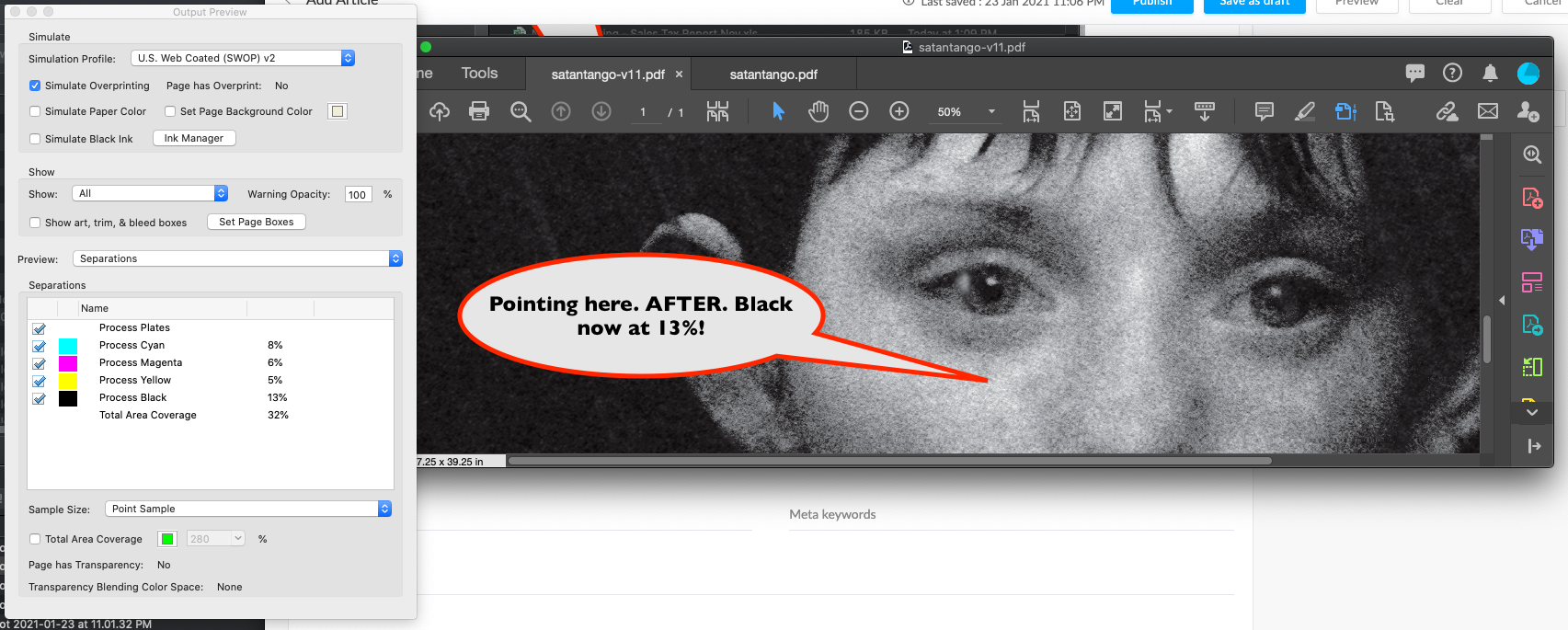The height and width of the screenshot is (630, 1568).
Task: Click the upload to cloud icon in Acrobat toolbar
Action: [440, 111]
